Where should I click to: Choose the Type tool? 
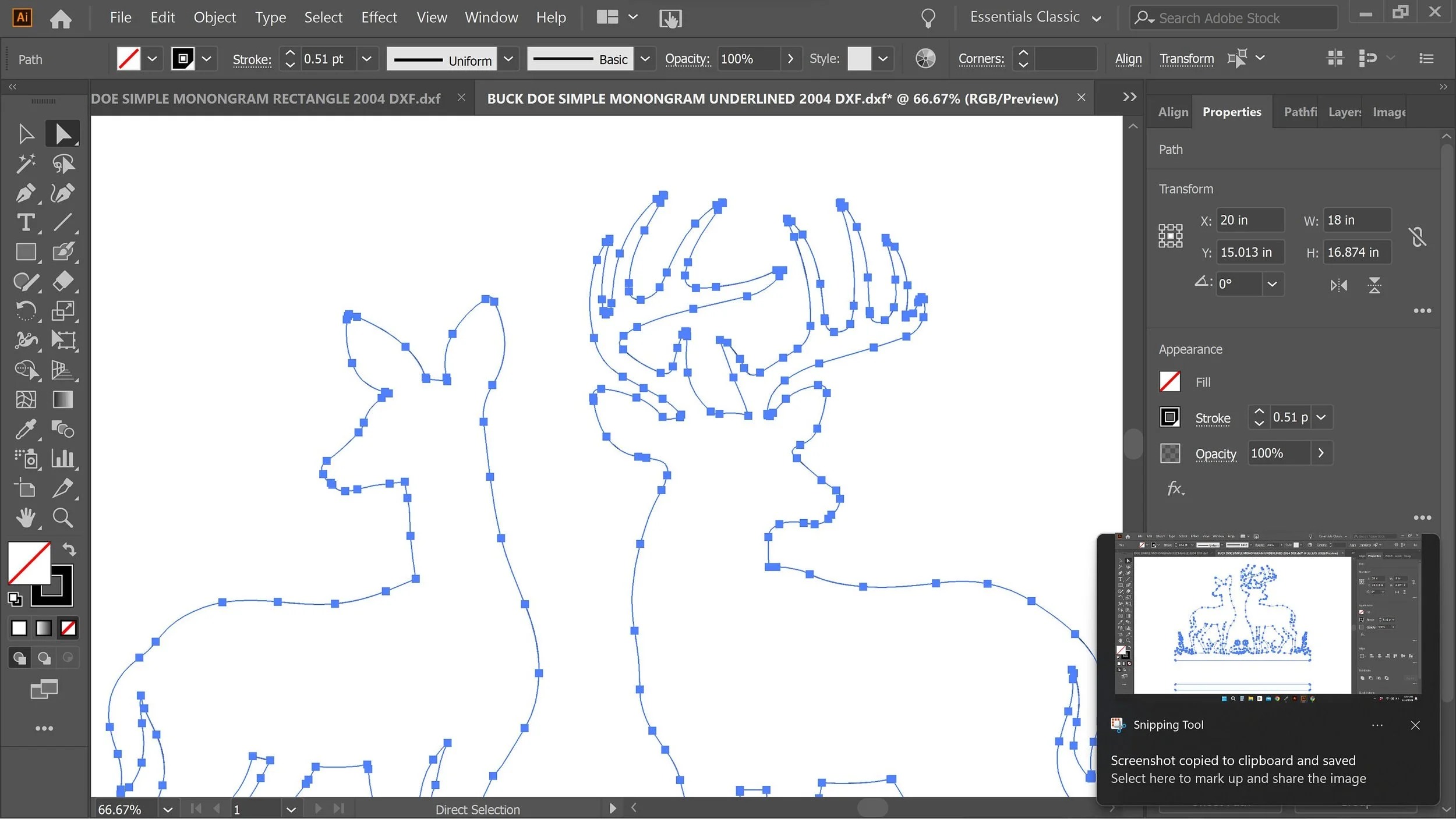click(26, 223)
